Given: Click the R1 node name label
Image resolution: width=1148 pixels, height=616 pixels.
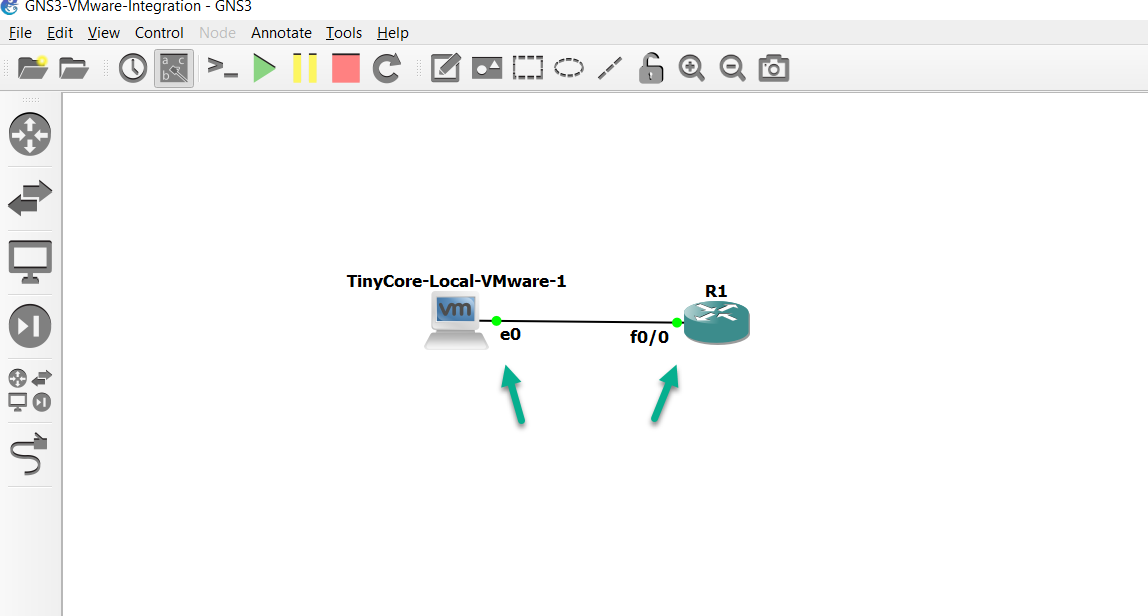Looking at the screenshot, I should click(716, 292).
